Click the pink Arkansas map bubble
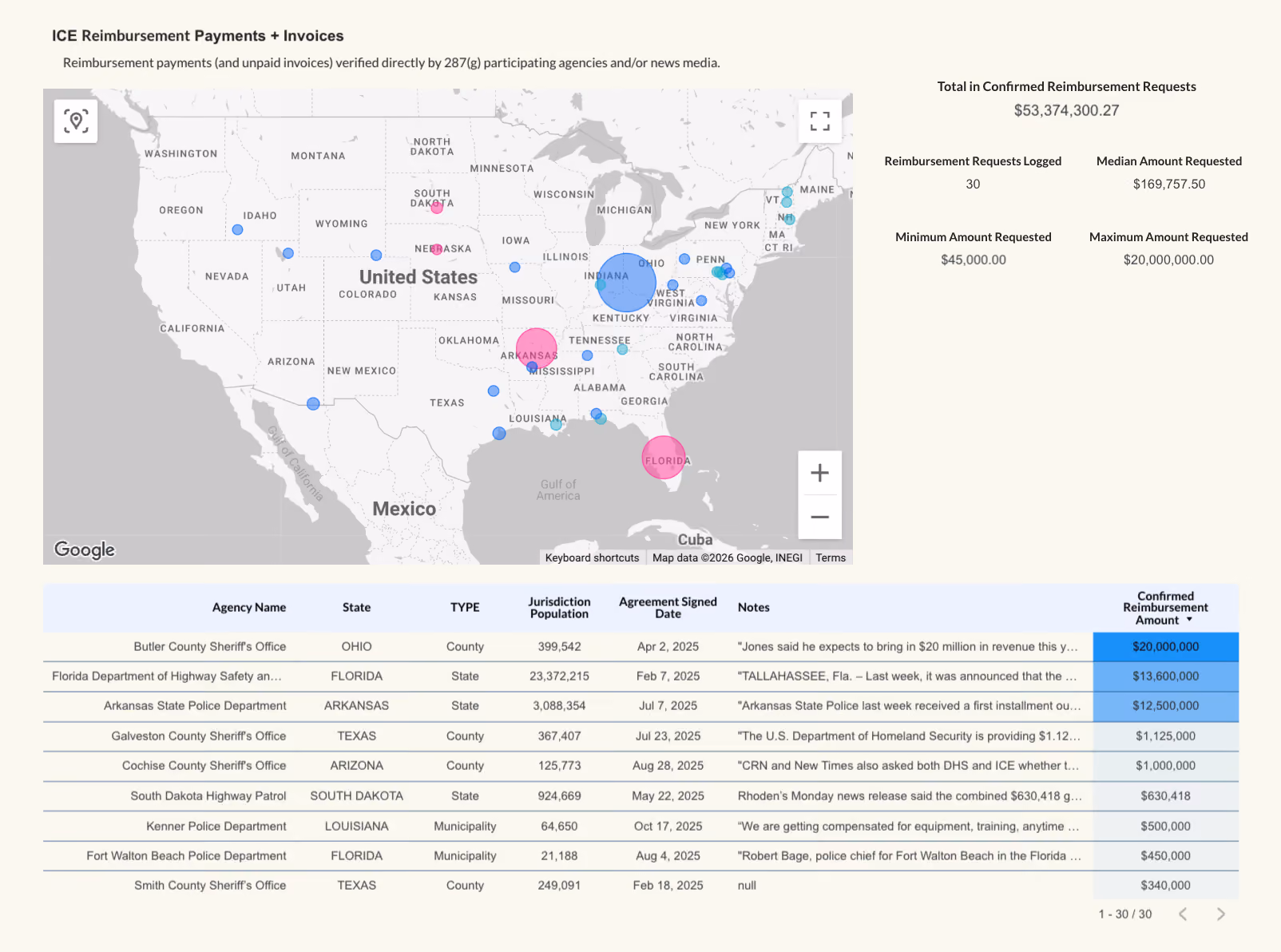Viewport: 1281px width, 952px height. (536, 348)
